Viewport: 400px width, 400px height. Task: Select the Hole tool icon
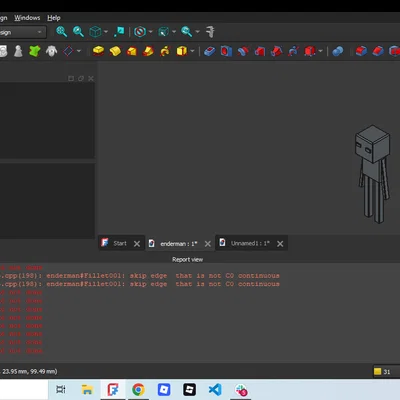[x=226, y=51]
